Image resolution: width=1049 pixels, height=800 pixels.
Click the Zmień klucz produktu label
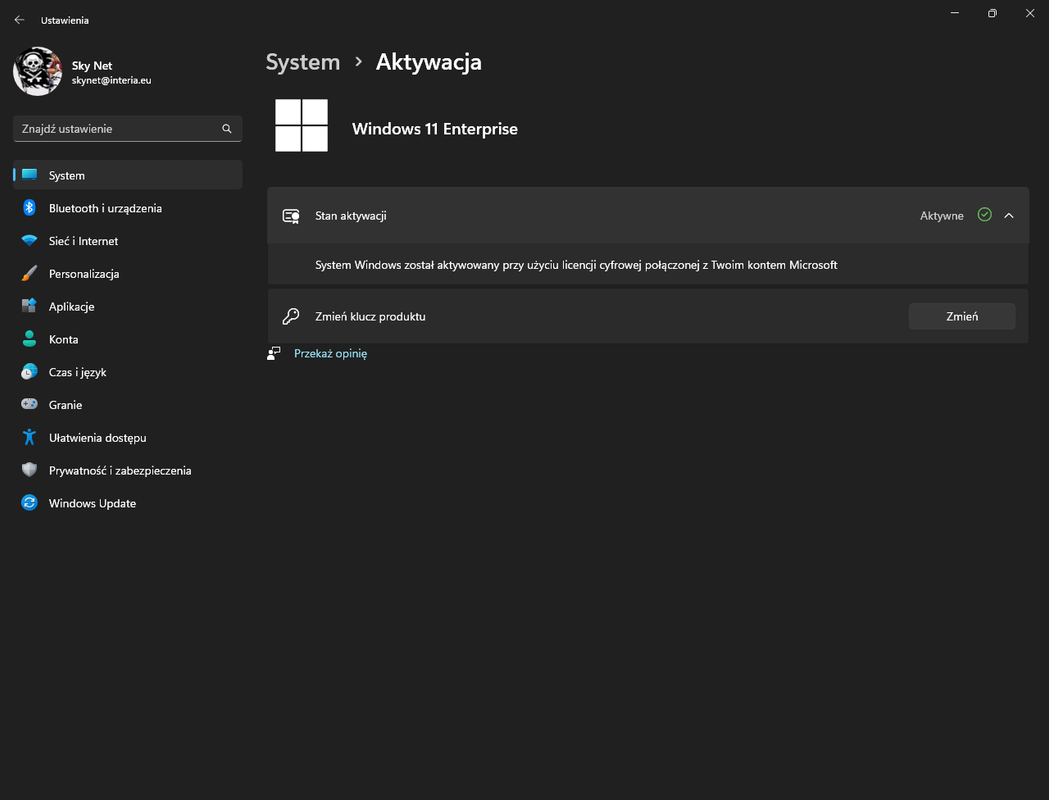(370, 316)
